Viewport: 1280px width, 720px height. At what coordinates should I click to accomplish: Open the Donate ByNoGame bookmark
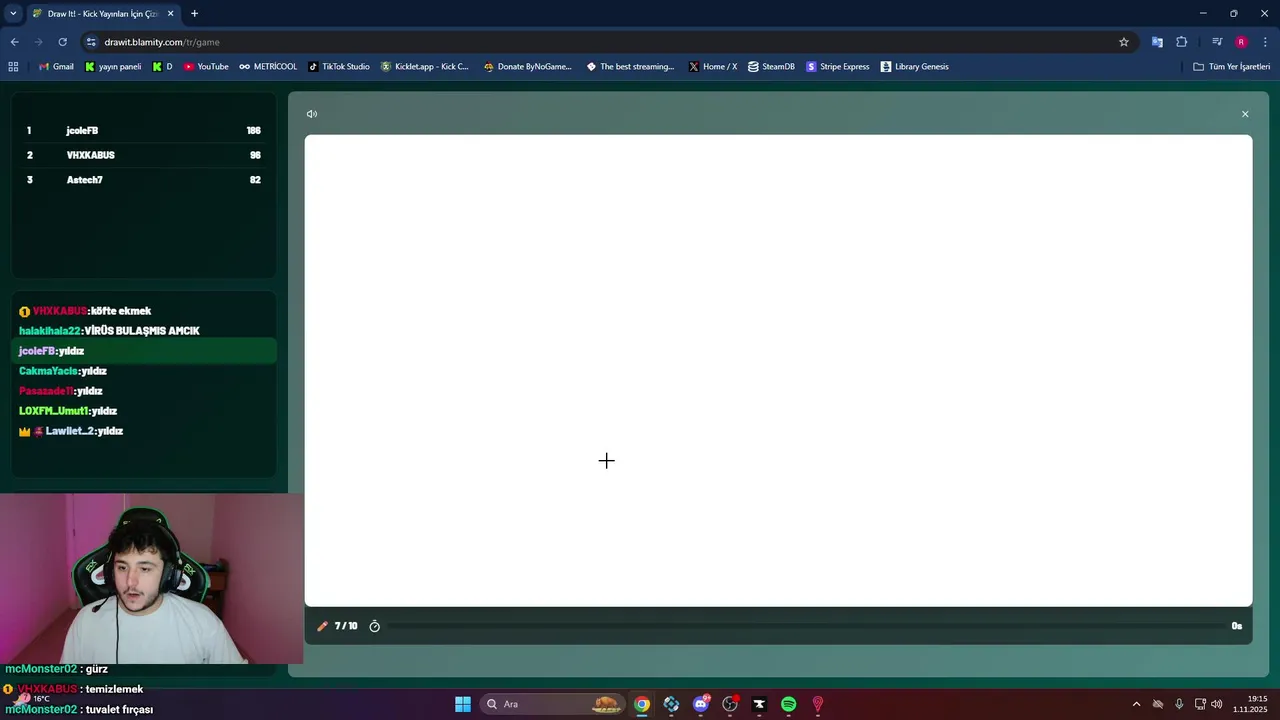pos(527,67)
